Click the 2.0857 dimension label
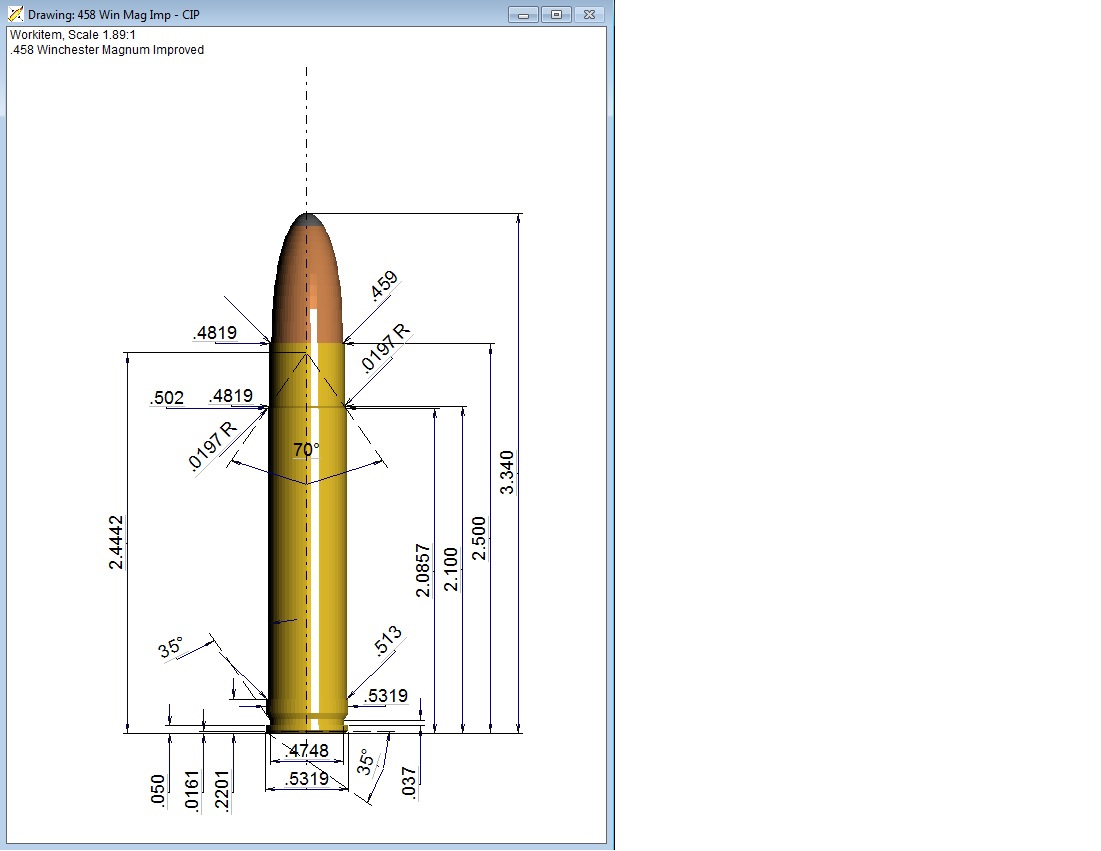Image resolution: width=1101 pixels, height=851 pixels. pyautogui.click(x=423, y=570)
